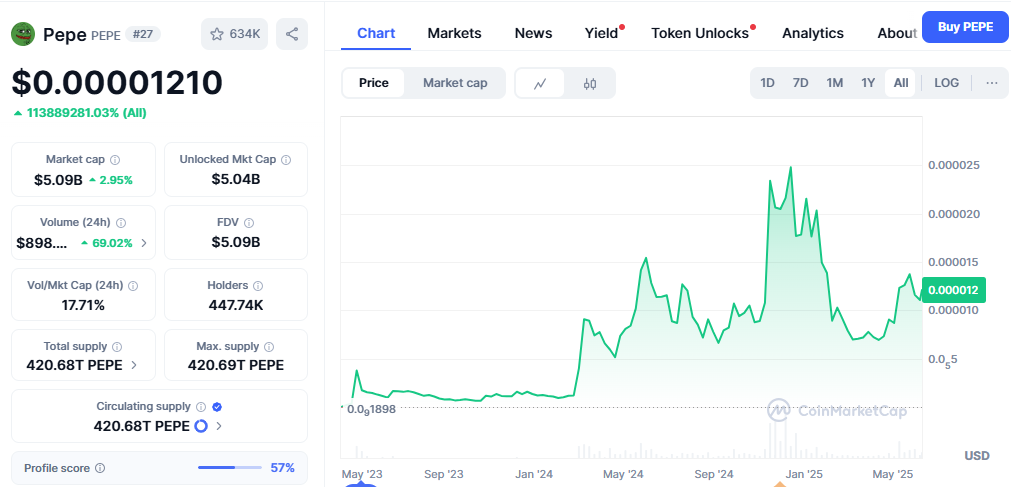This screenshot has width=1011, height=487.
Task: Click info icon beside Volume (24h)
Action: 121,223
